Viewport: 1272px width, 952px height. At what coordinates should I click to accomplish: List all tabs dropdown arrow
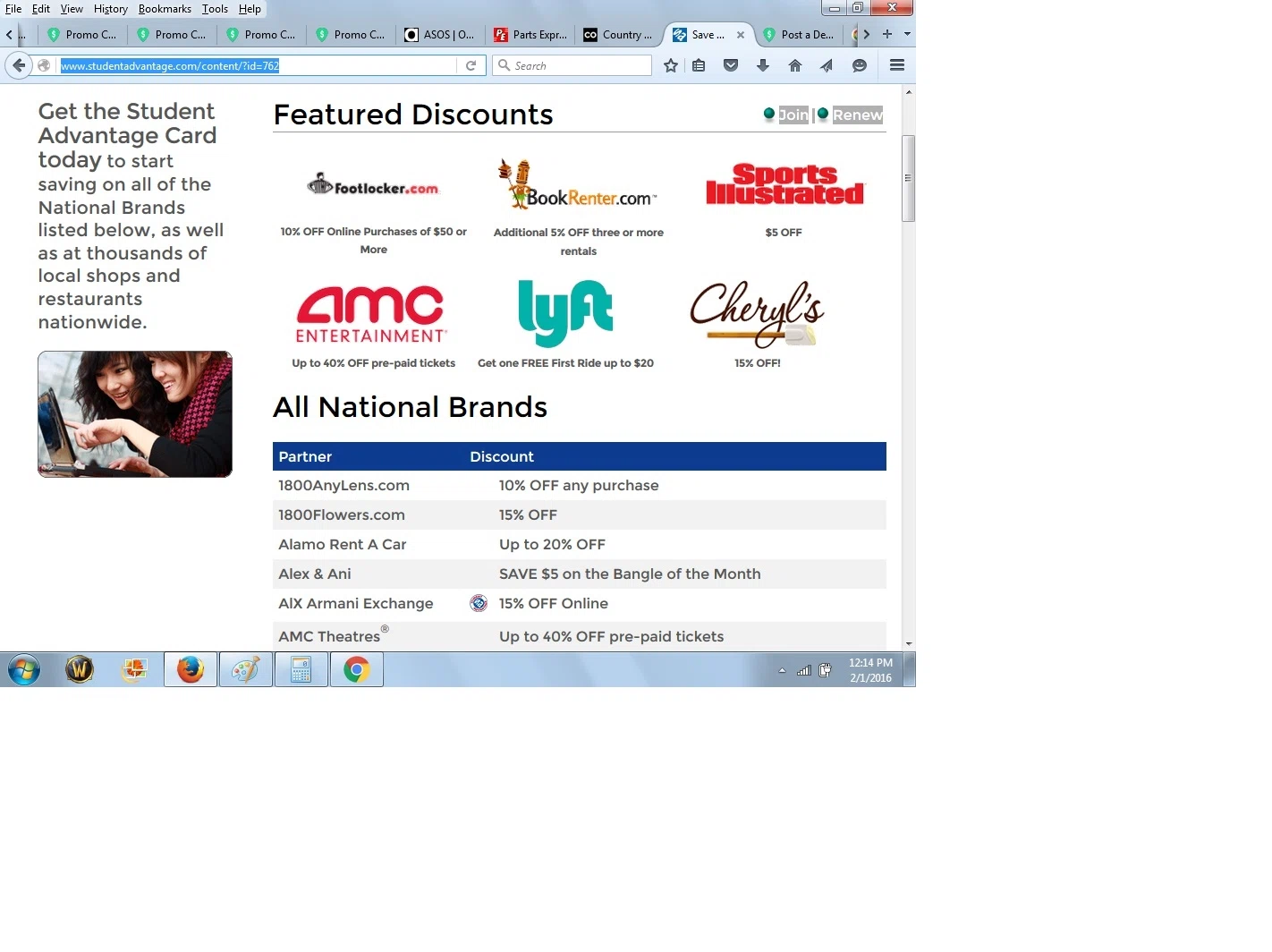907,34
